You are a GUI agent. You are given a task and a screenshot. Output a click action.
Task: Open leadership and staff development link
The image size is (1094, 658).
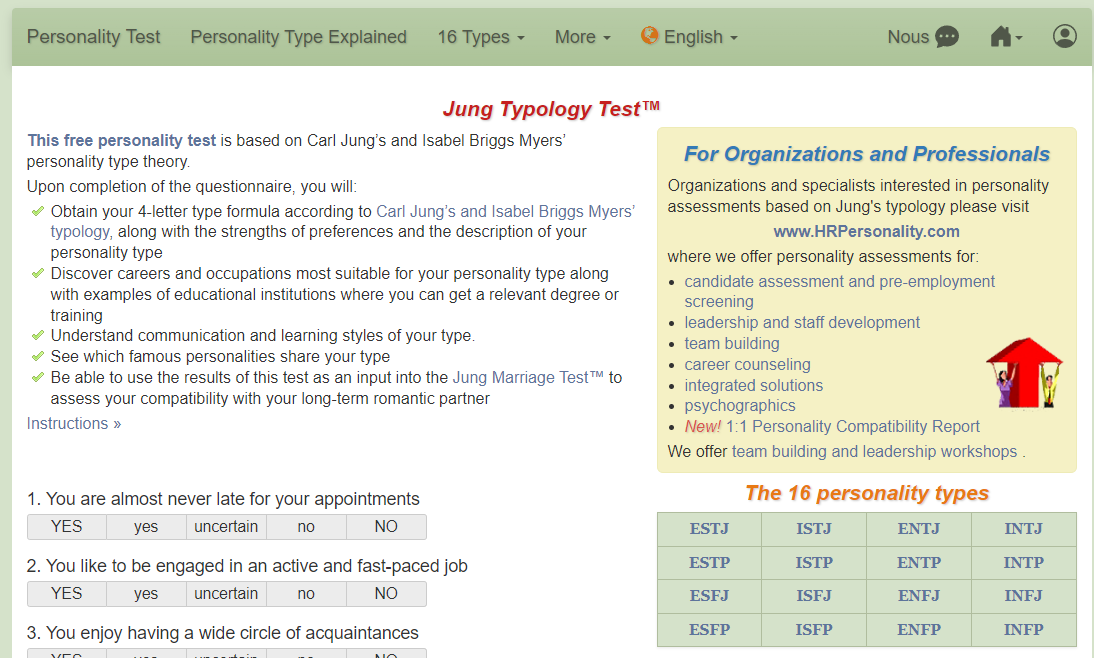coord(802,322)
